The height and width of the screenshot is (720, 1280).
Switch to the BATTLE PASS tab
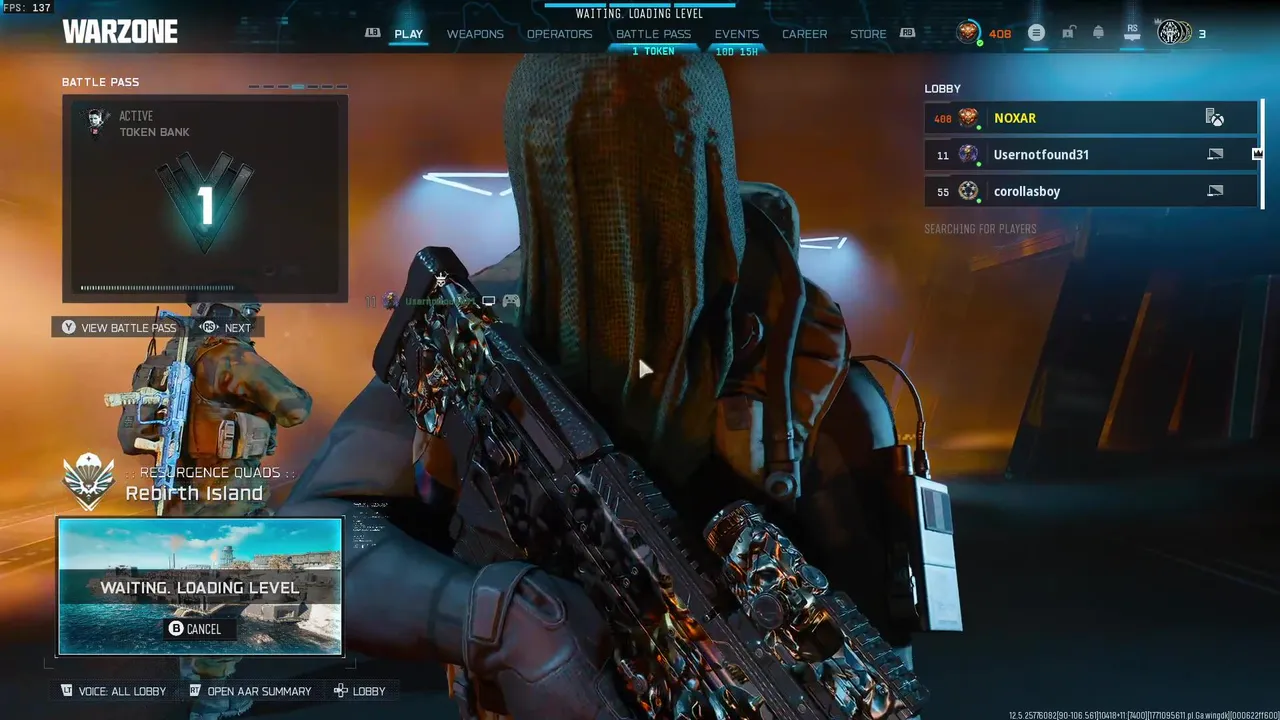click(653, 34)
